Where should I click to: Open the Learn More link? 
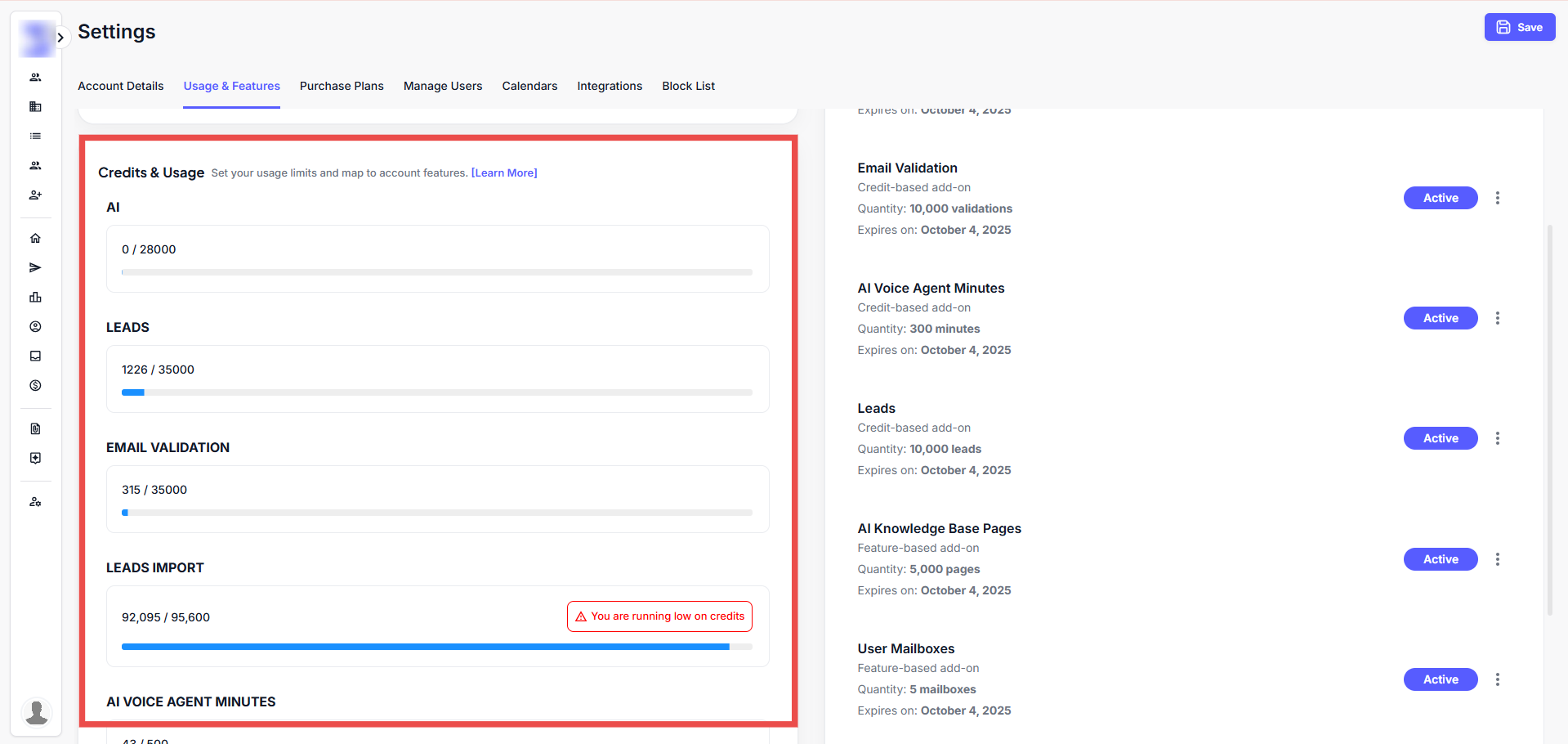tap(504, 173)
